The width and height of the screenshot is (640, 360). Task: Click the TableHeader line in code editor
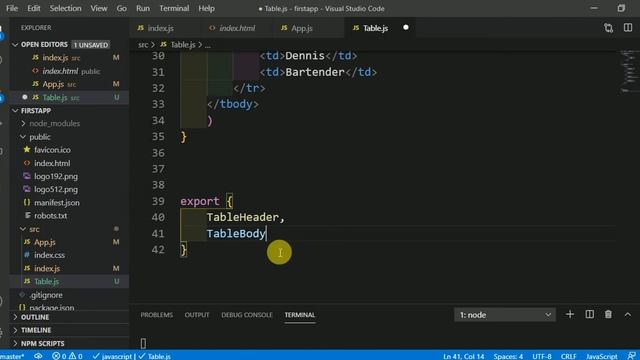tap(245, 217)
